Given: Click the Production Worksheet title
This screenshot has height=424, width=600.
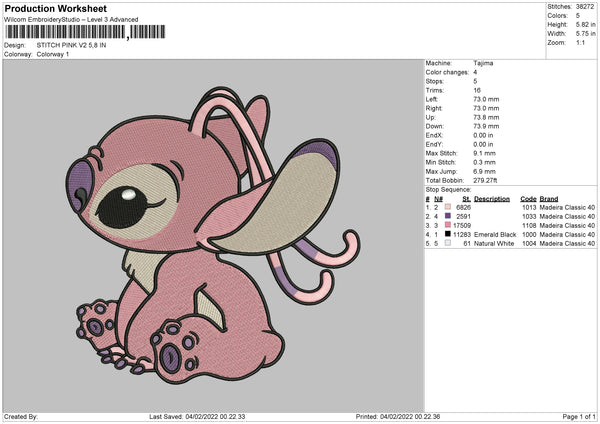Looking at the screenshot, I should tap(56, 8).
